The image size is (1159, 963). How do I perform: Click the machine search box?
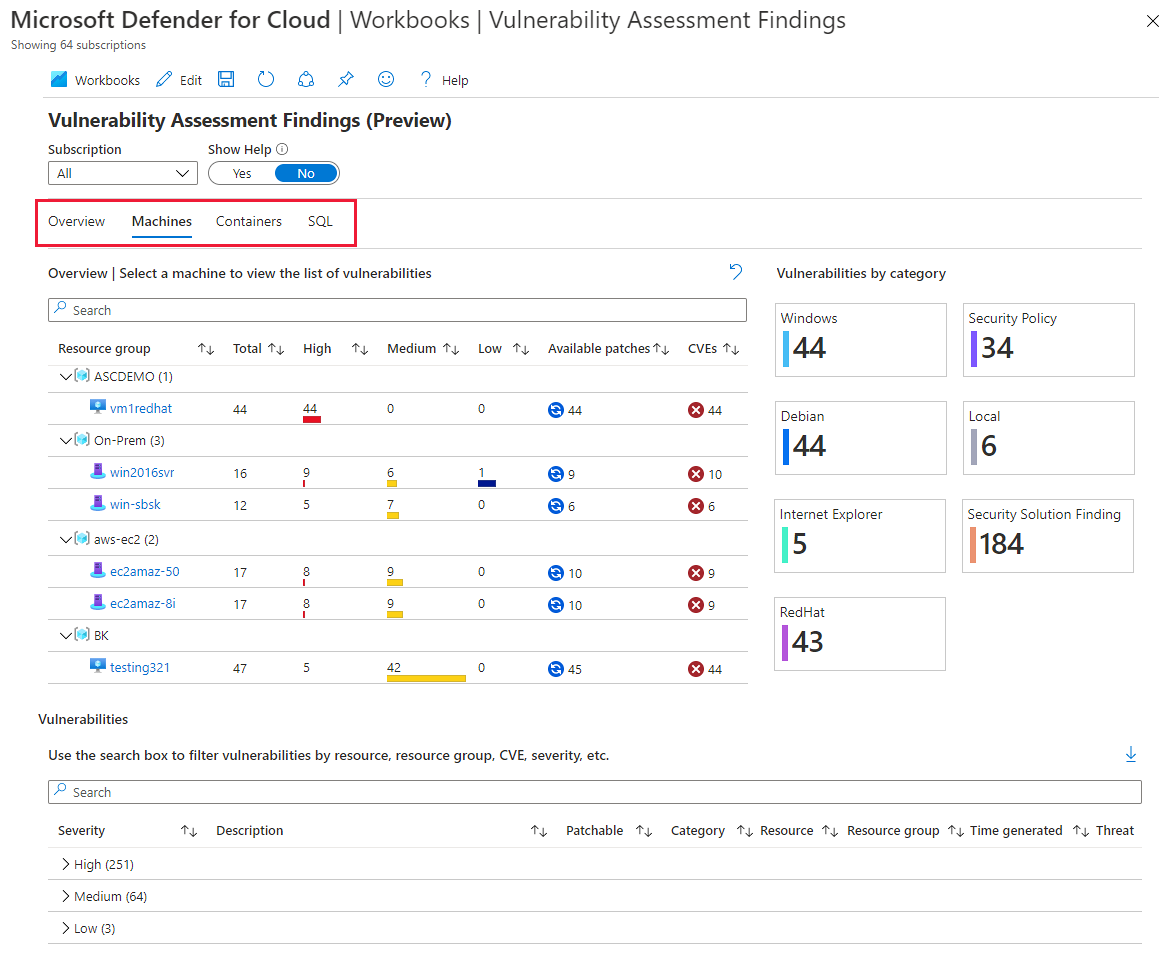(x=396, y=309)
